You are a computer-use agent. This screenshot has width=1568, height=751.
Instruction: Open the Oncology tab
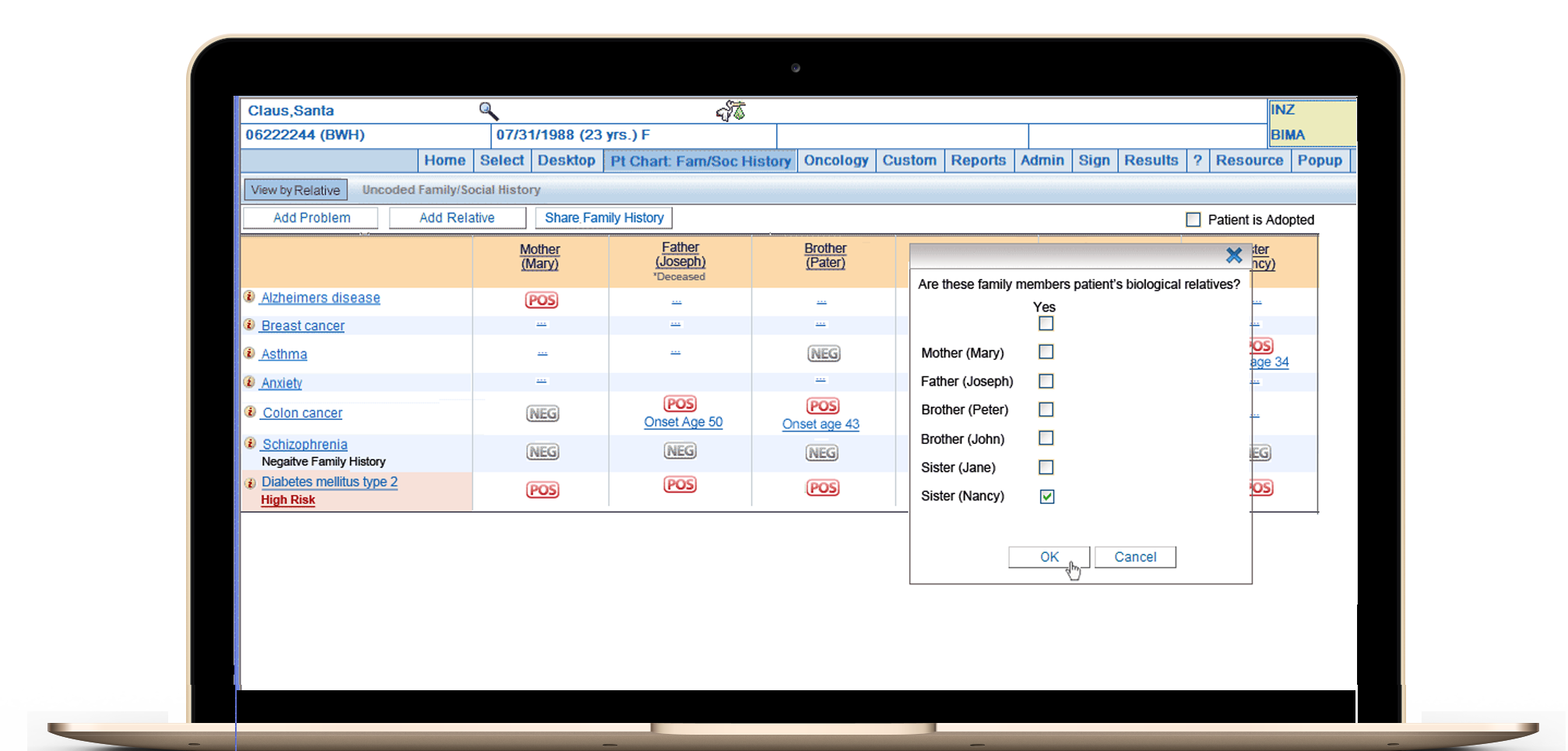click(835, 160)
